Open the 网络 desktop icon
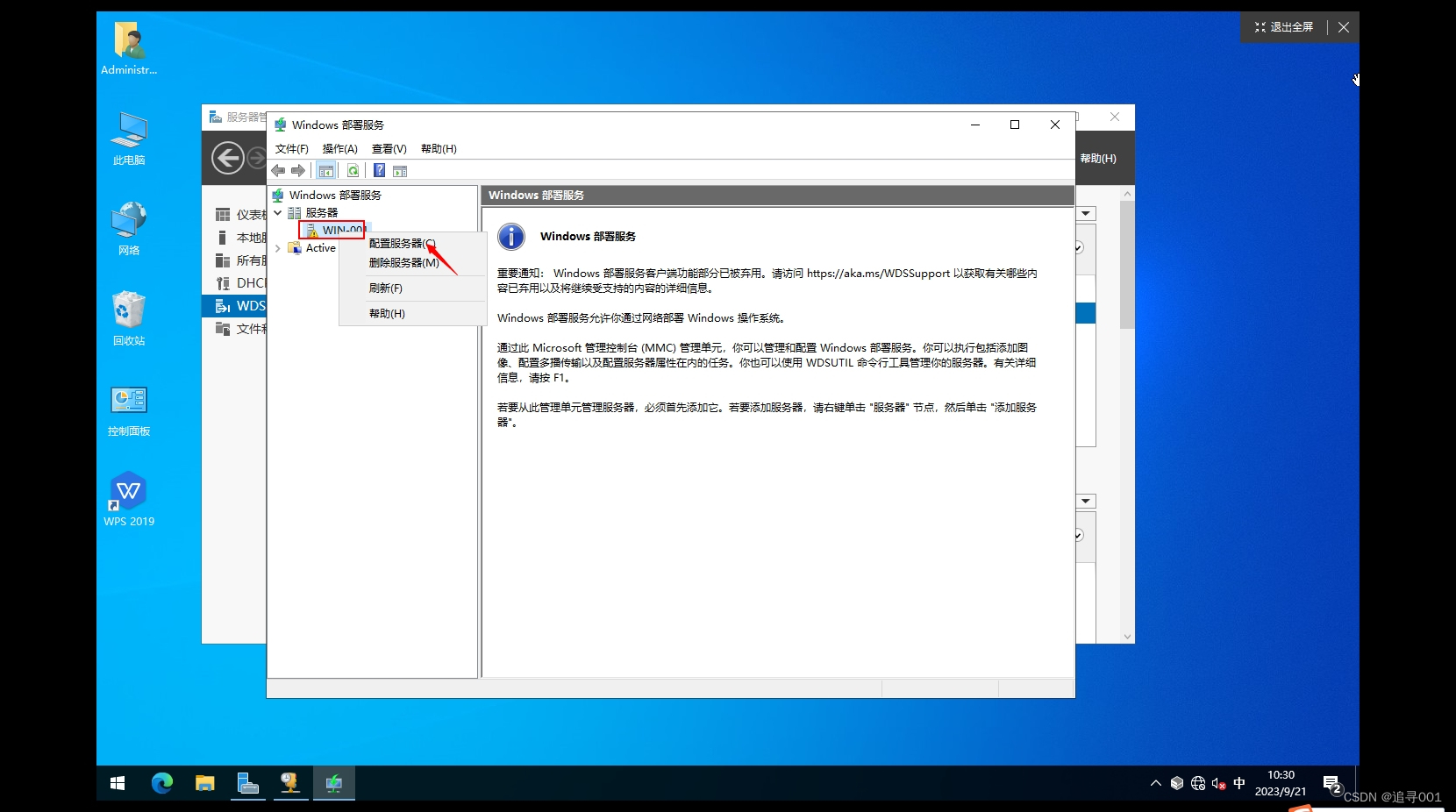1456x812 pixels. (x=129, y=229)
